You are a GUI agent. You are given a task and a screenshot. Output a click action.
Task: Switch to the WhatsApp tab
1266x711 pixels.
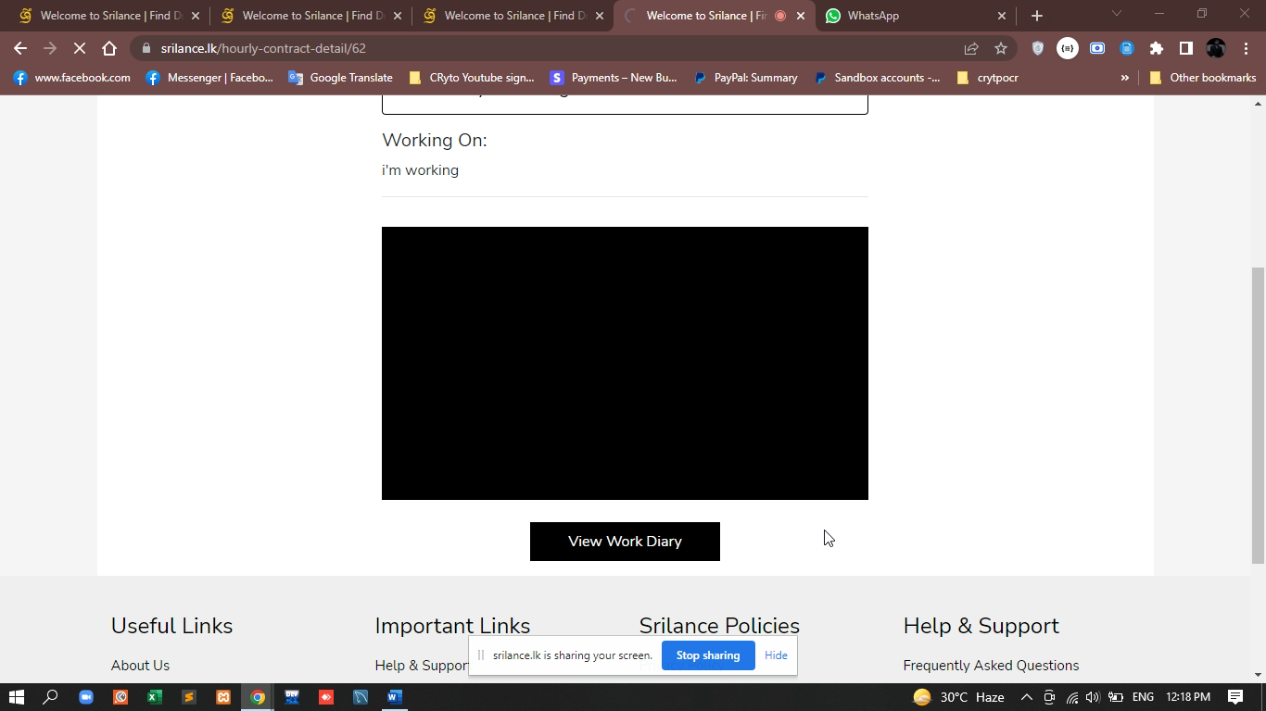[x=910, y=16]
